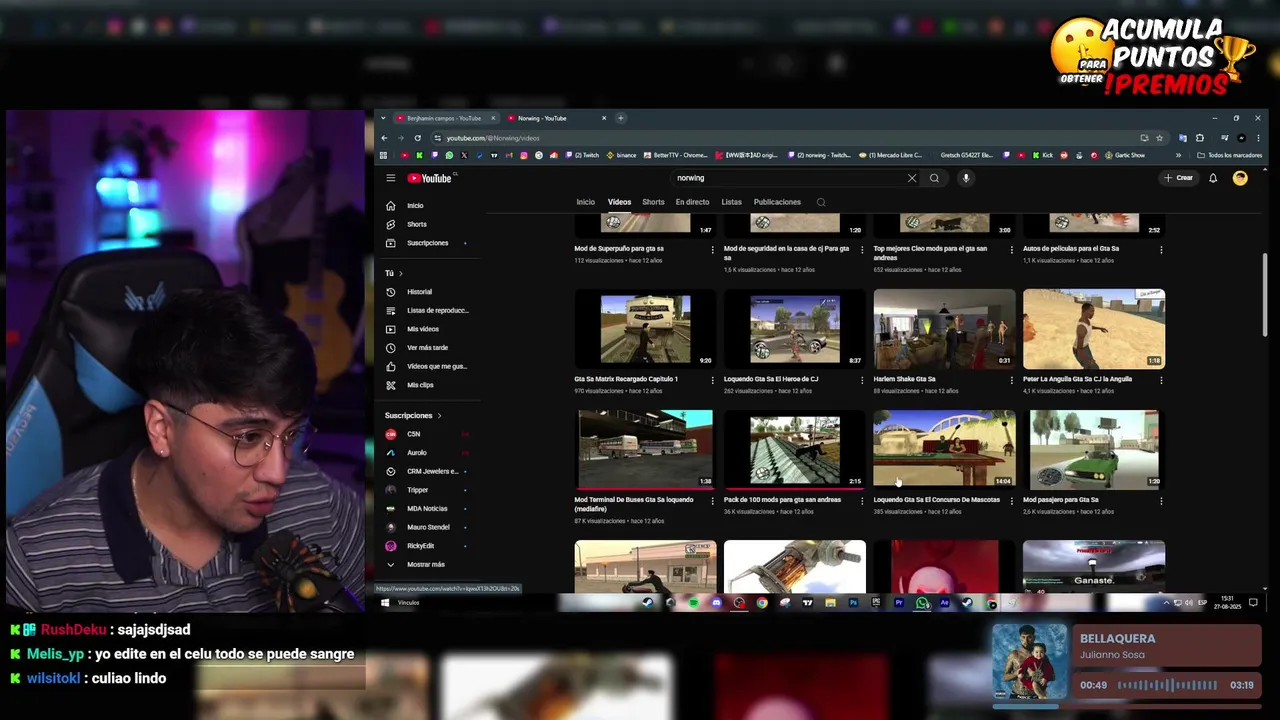Screen dimensions: 1280x720
Task: Open Spotify from the Windows taskbar
Action: 693,603
